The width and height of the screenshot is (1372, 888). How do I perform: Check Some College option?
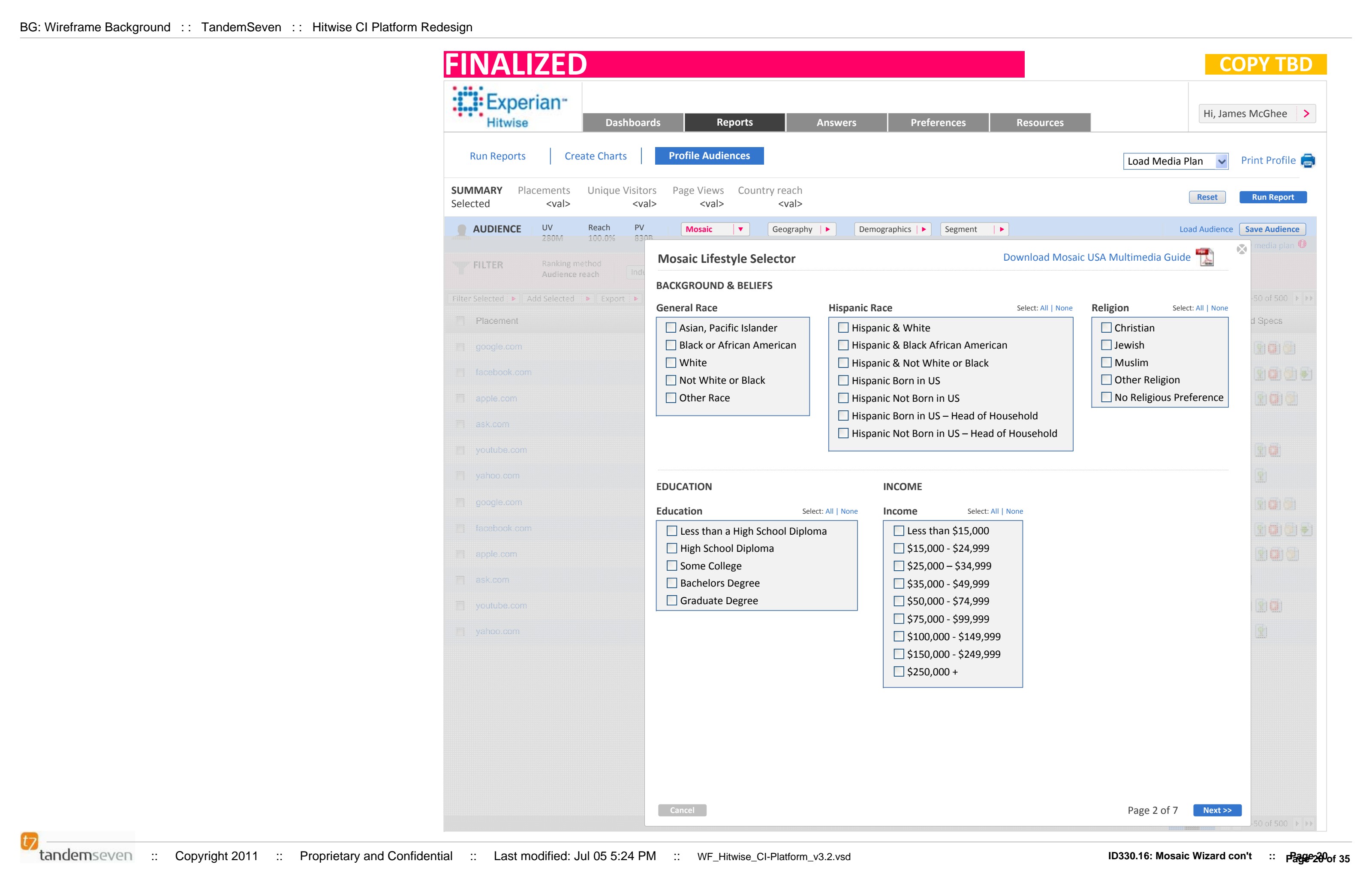pyautogui.click(x=671, y=566)
